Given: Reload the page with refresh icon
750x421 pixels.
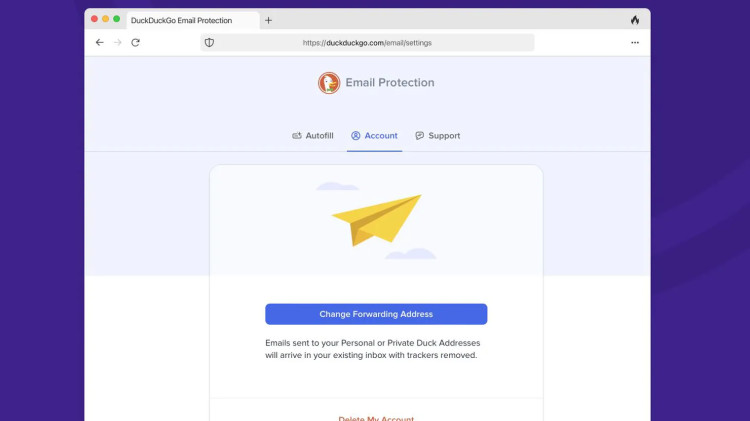Looking at the screenshot, I should point(135,43).
